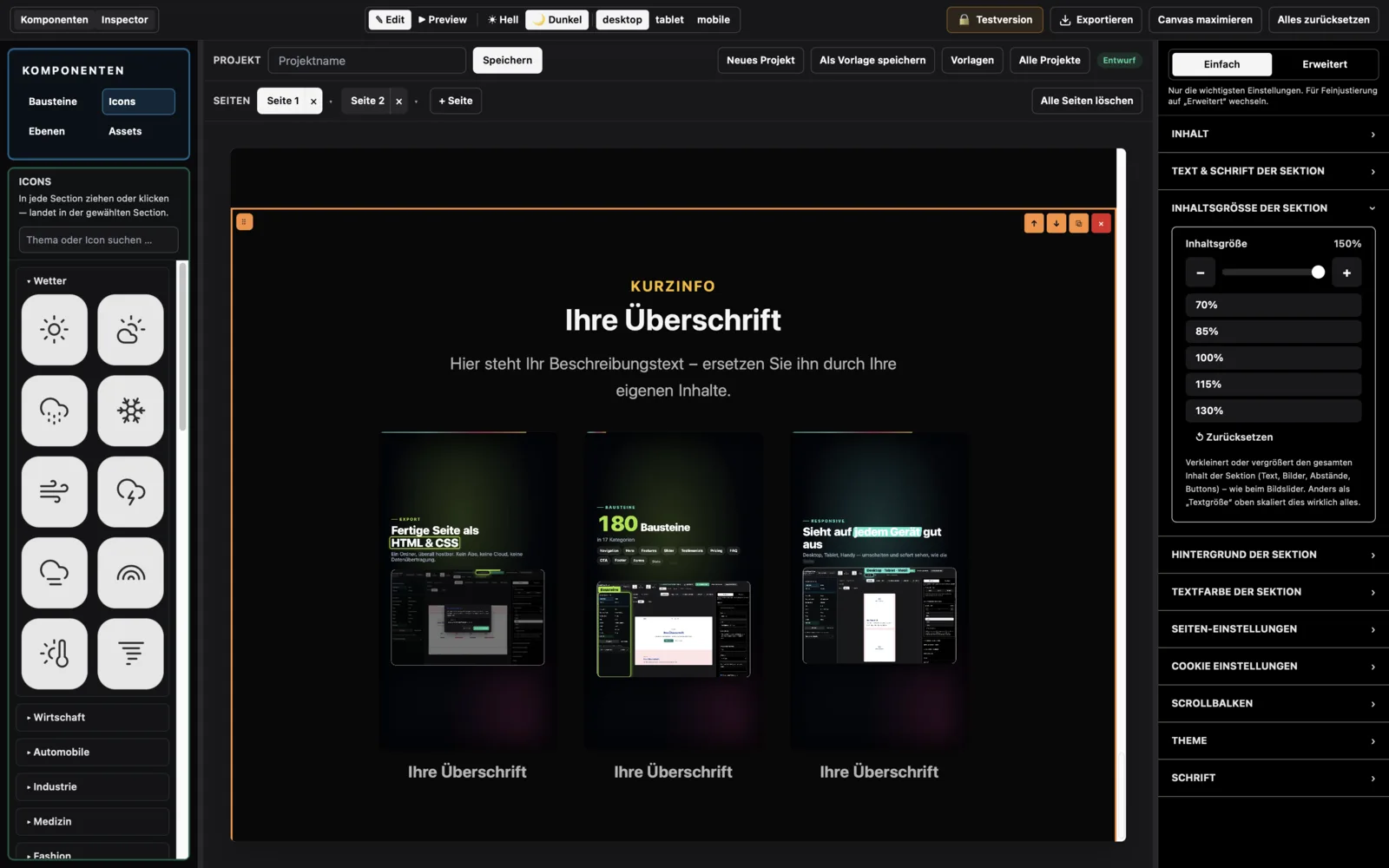Screen dimensions: 1389x868
Task: Click Alle Seiten löschen
Action: 1087,101
